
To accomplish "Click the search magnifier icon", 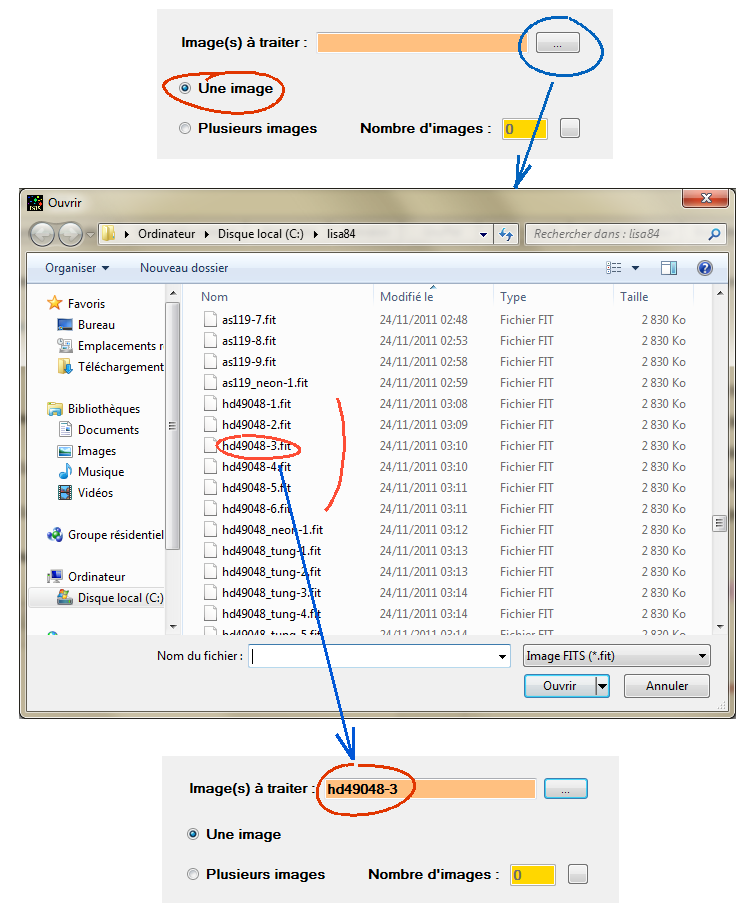I will coord(714,234).
